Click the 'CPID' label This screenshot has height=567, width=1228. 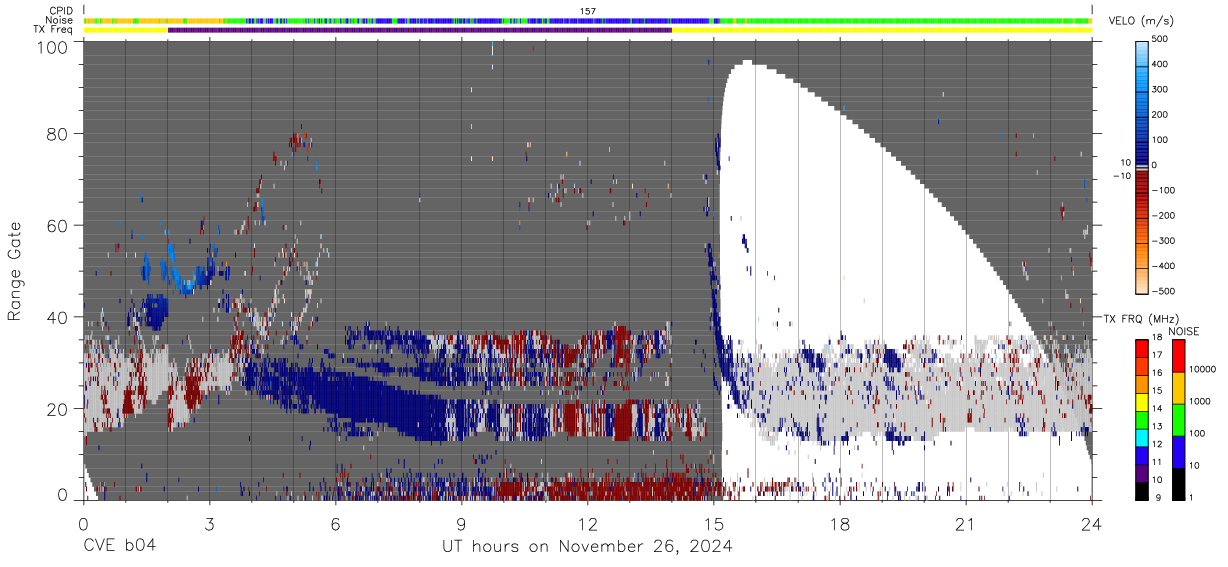pyautogui.click(x=60, y=11)
